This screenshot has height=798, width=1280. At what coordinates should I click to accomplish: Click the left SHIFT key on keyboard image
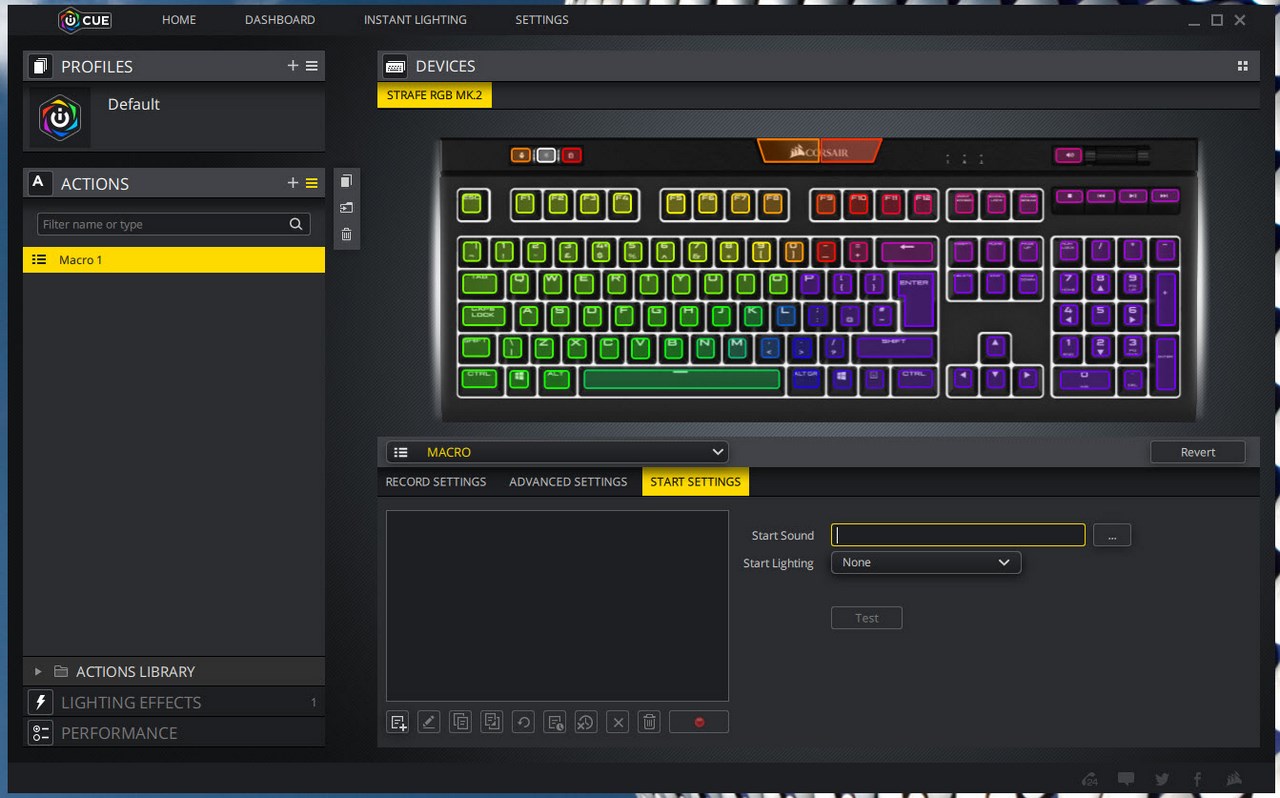pos(478,348)
